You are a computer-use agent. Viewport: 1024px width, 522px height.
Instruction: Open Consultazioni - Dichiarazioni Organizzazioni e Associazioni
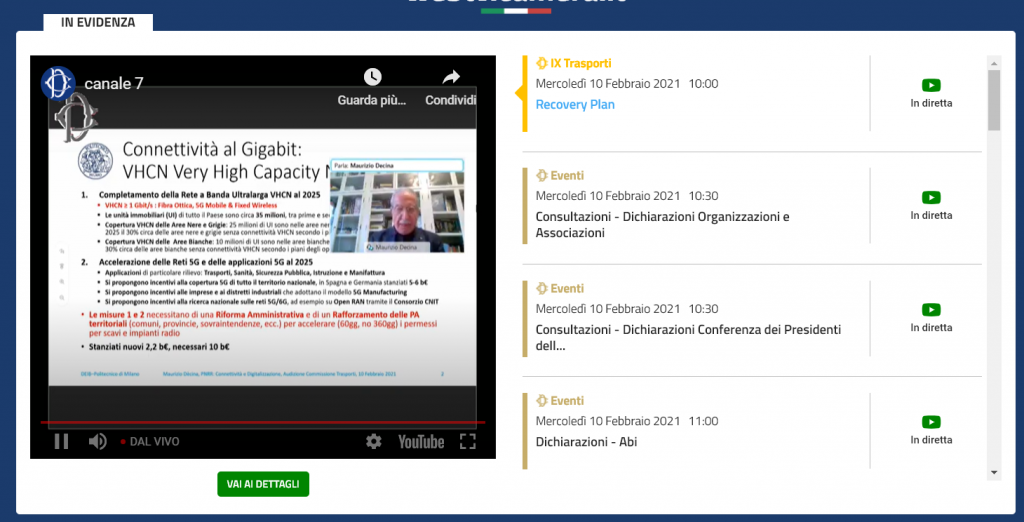(x=663, y=225)
